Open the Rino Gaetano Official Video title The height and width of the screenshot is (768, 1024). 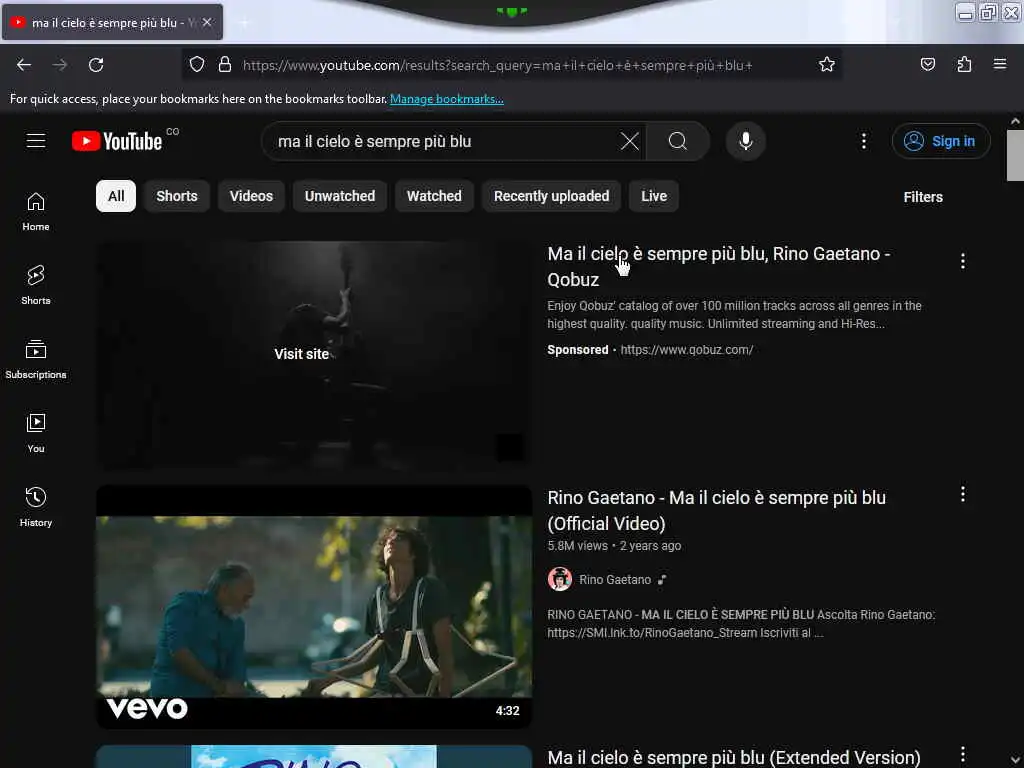(716, 511)
